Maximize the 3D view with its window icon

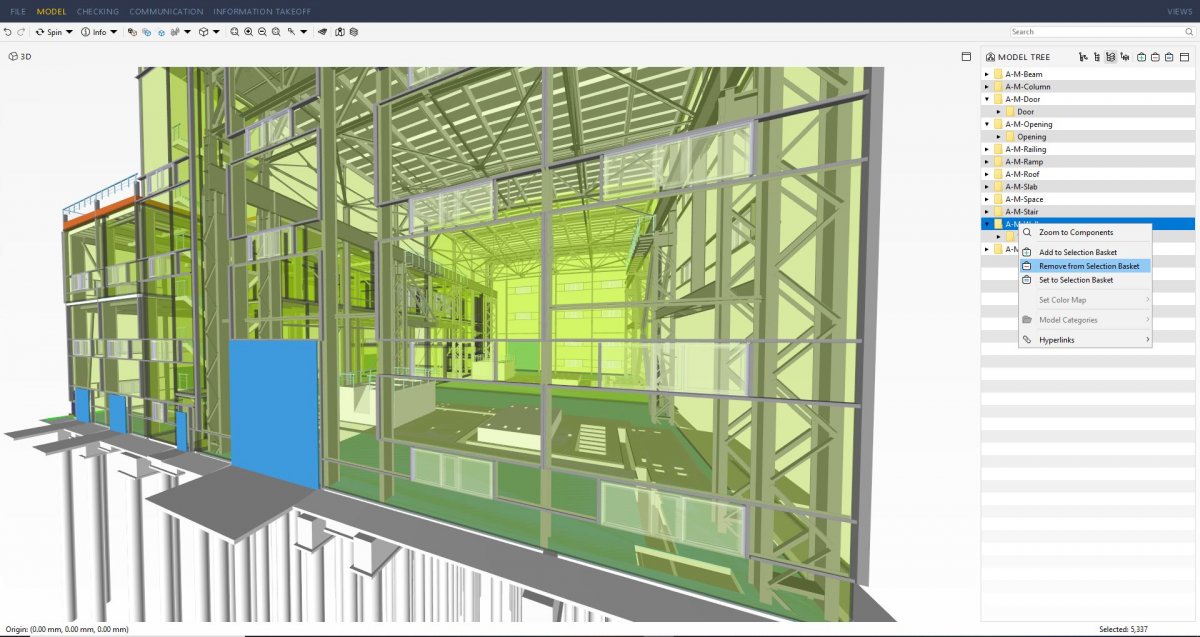(x=966, y=57)
